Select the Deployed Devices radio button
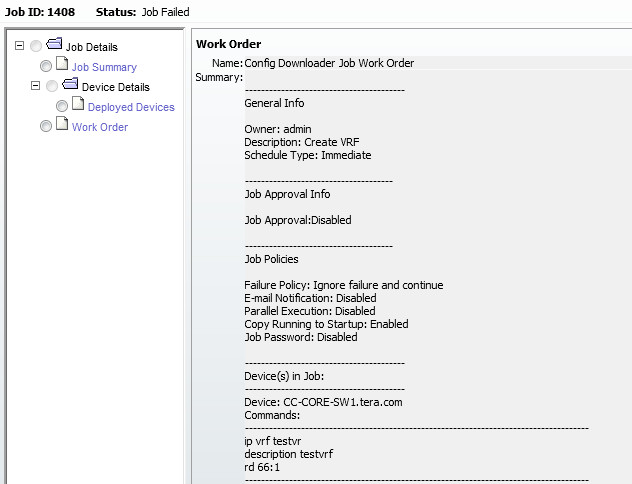Image resolution: width=632 pixels, height=484 pixels. pos(62,106)
